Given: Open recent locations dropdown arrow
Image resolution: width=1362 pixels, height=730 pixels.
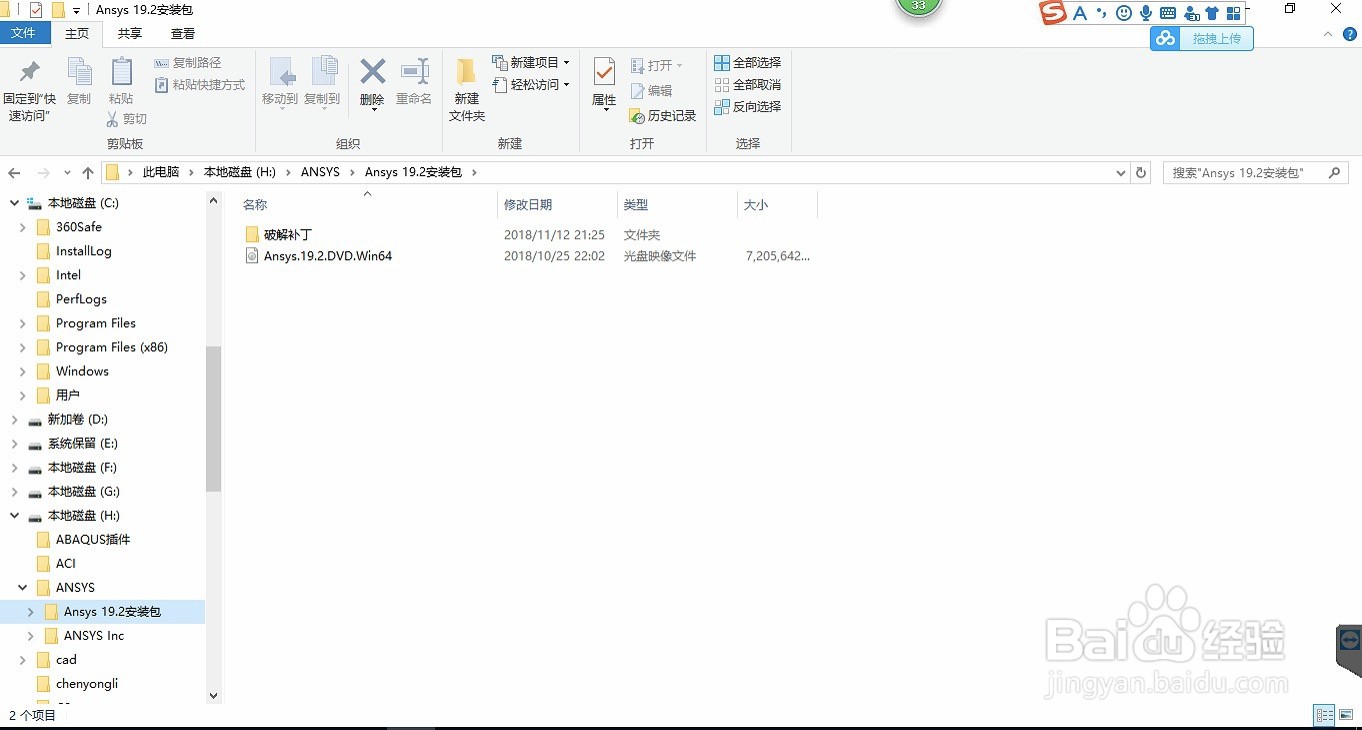Looking at the screenshot, I should tap(67, 173).
